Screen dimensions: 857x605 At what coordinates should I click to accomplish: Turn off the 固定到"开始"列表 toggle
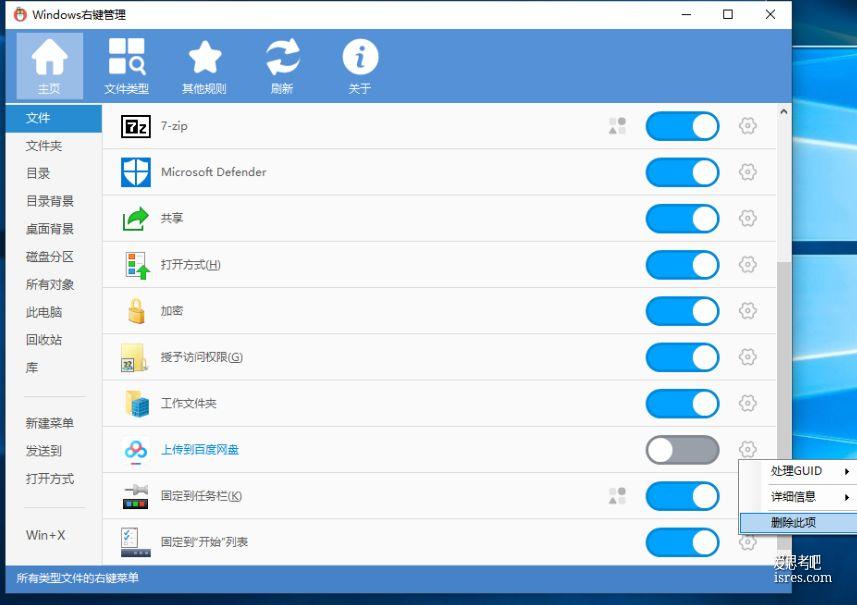[682, 543]
